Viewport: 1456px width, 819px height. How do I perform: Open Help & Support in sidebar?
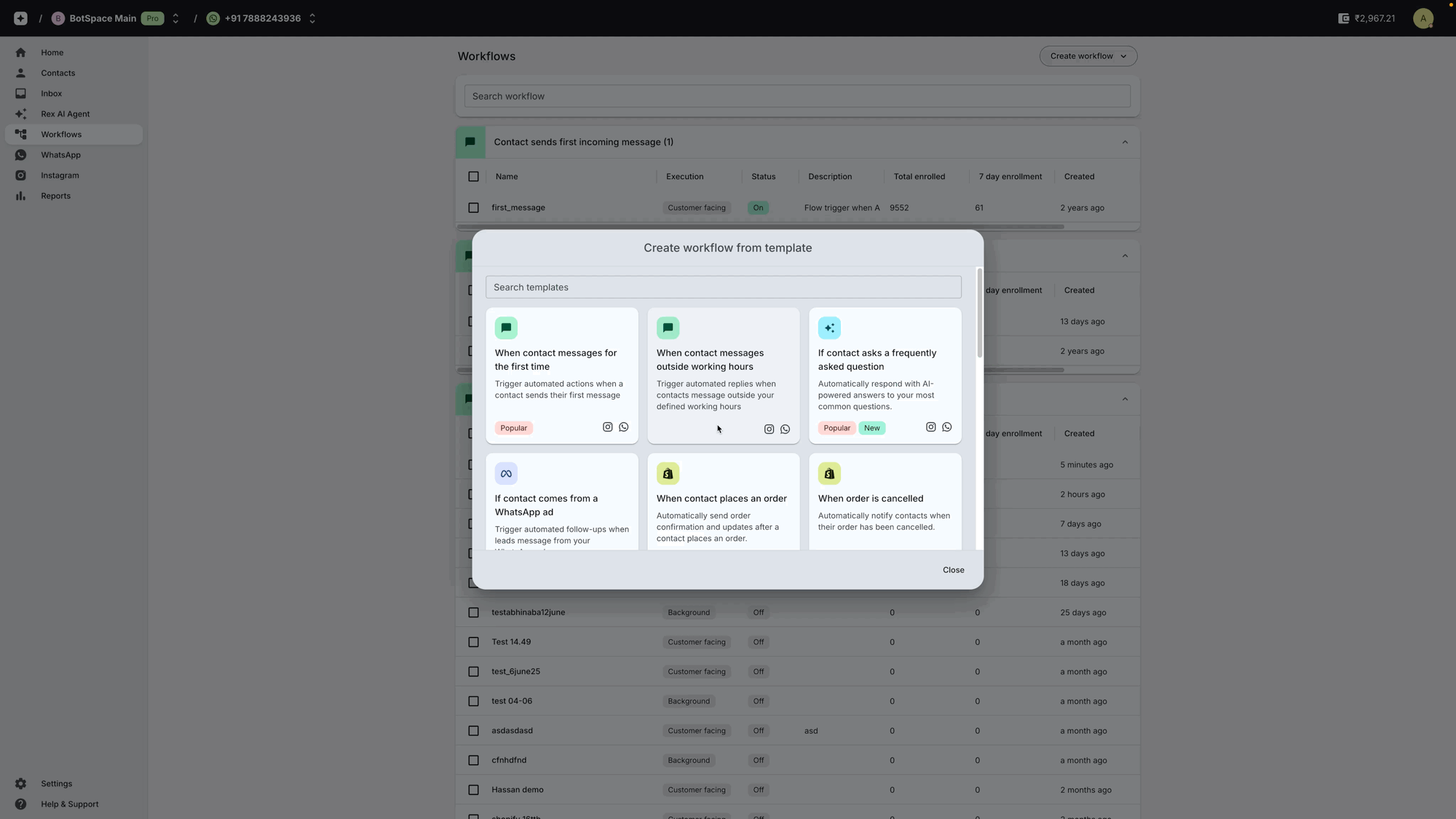coord(74,804)
